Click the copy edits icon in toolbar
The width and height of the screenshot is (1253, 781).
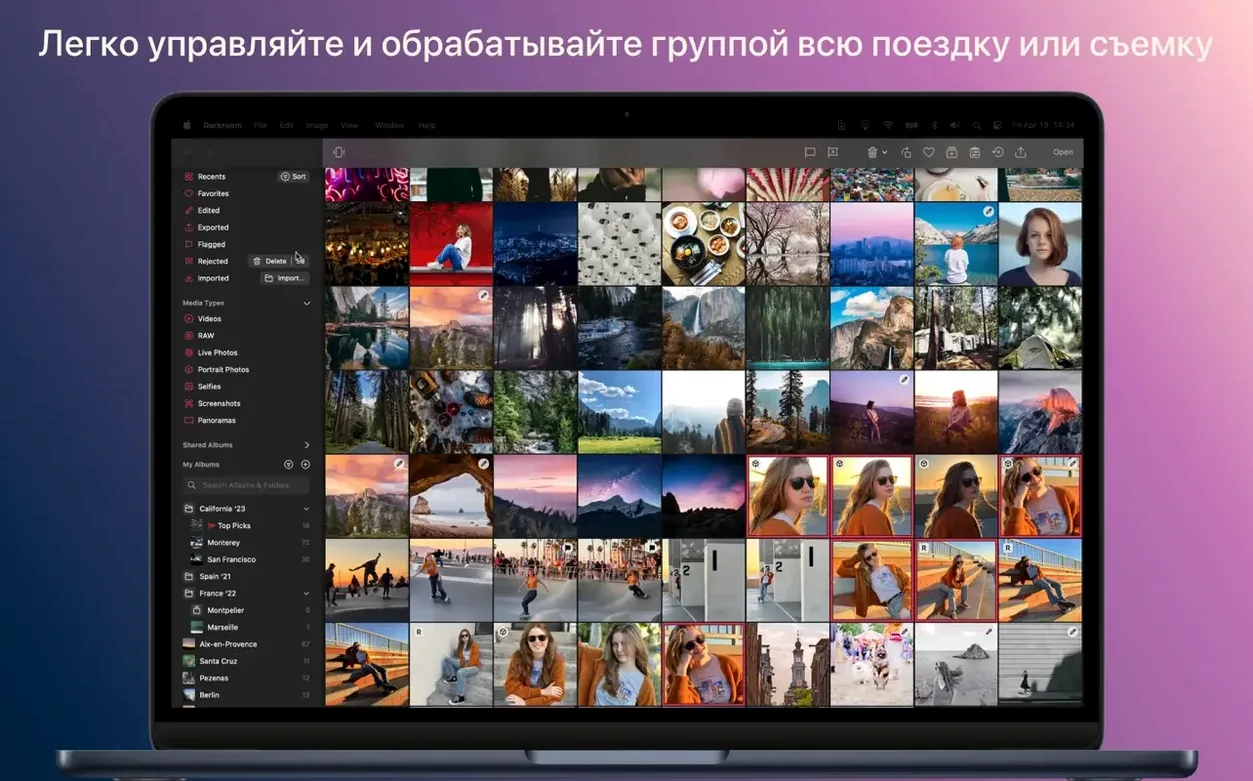(950, 152)
